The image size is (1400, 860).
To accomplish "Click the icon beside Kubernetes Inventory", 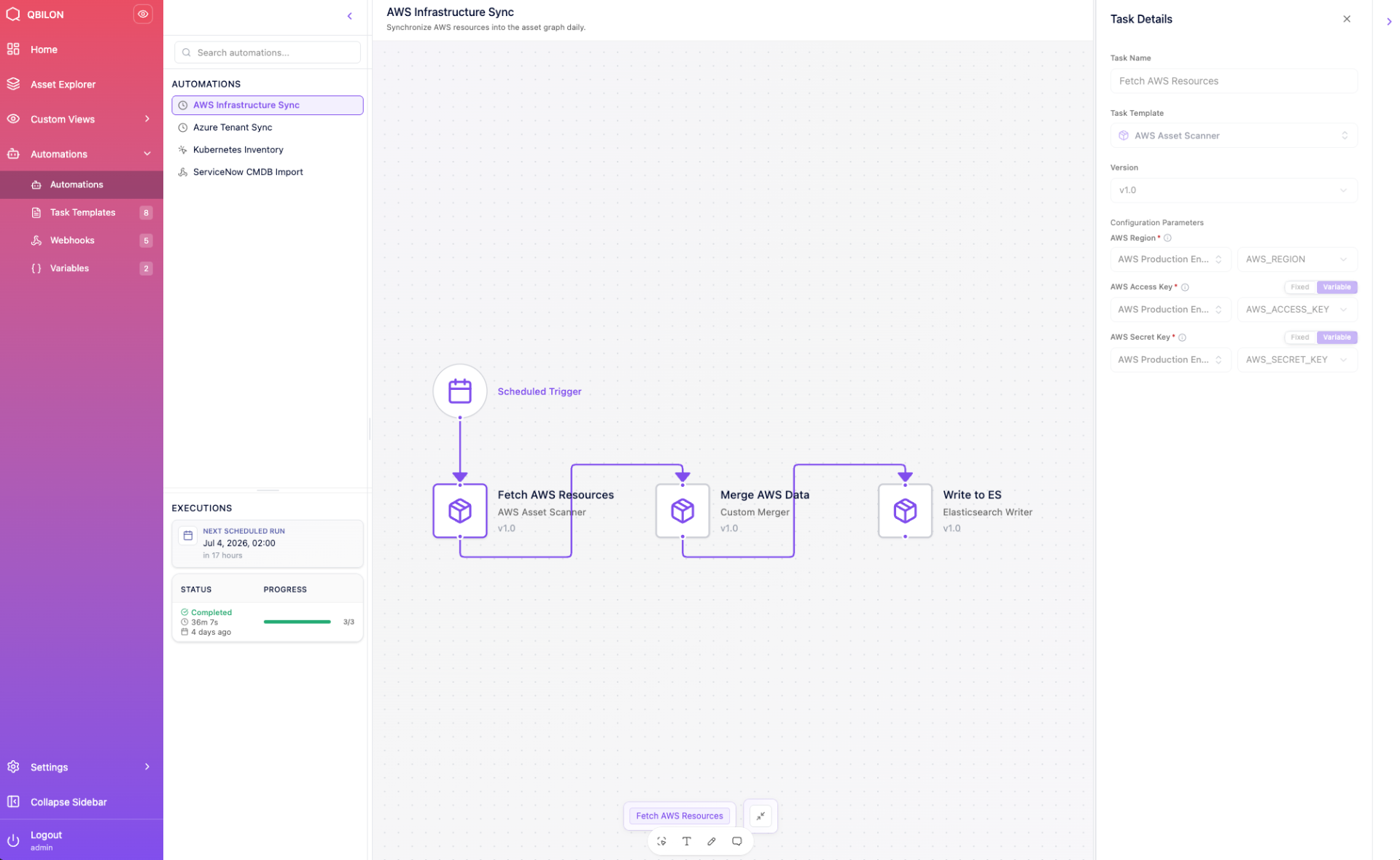I will tap(183, 149).
